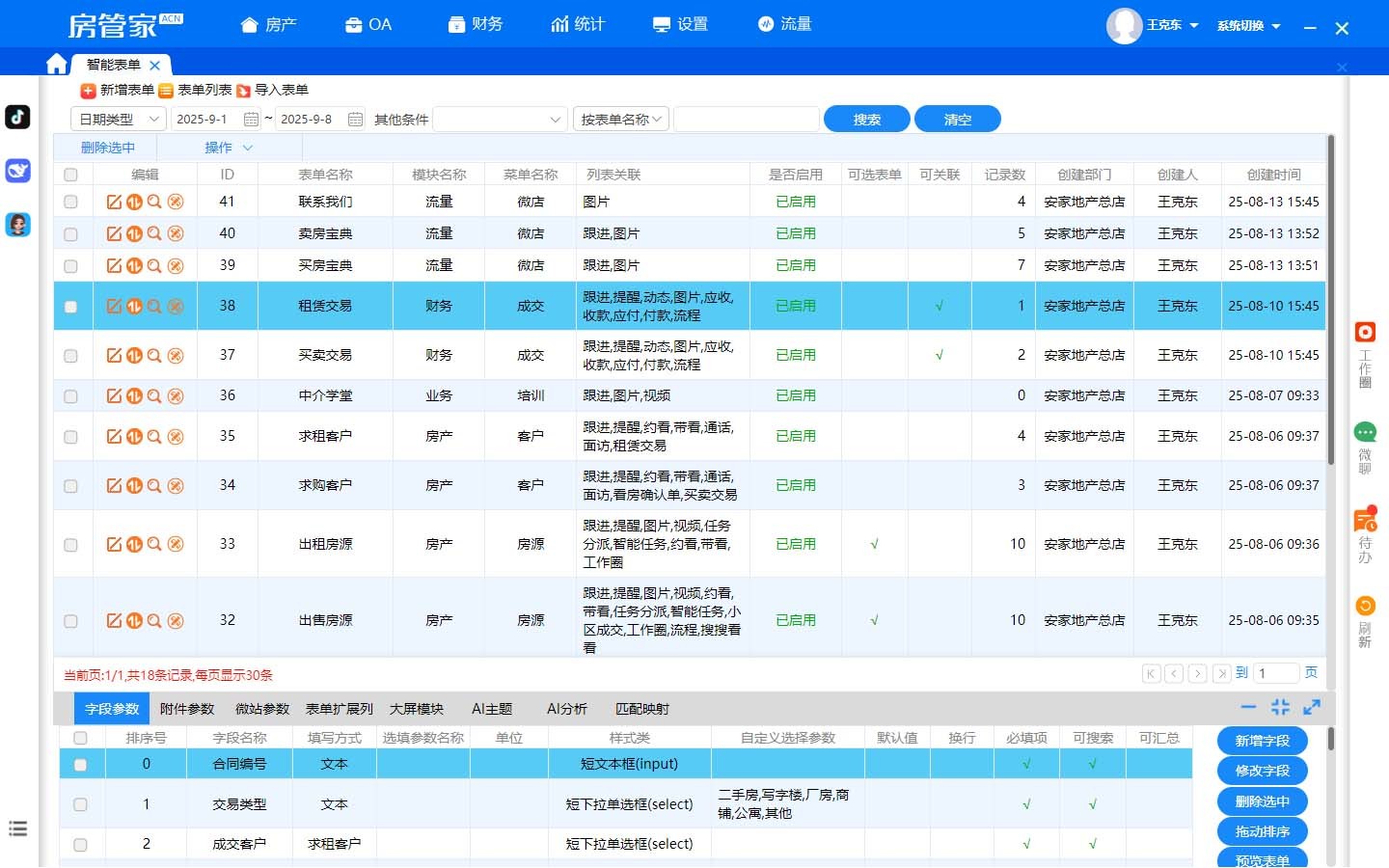Click the blue 搜索 button

tap(866, 120)
